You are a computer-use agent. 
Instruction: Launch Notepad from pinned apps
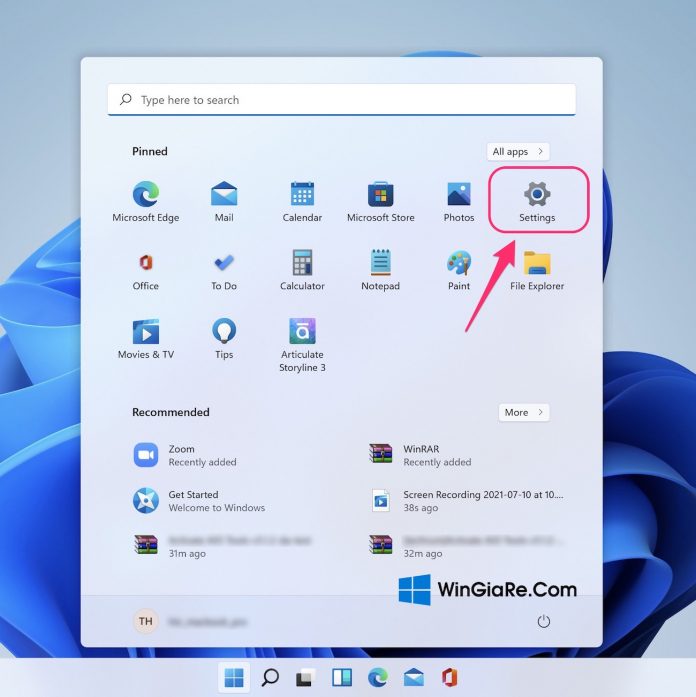pyautogui.click(x=380, y=264)
